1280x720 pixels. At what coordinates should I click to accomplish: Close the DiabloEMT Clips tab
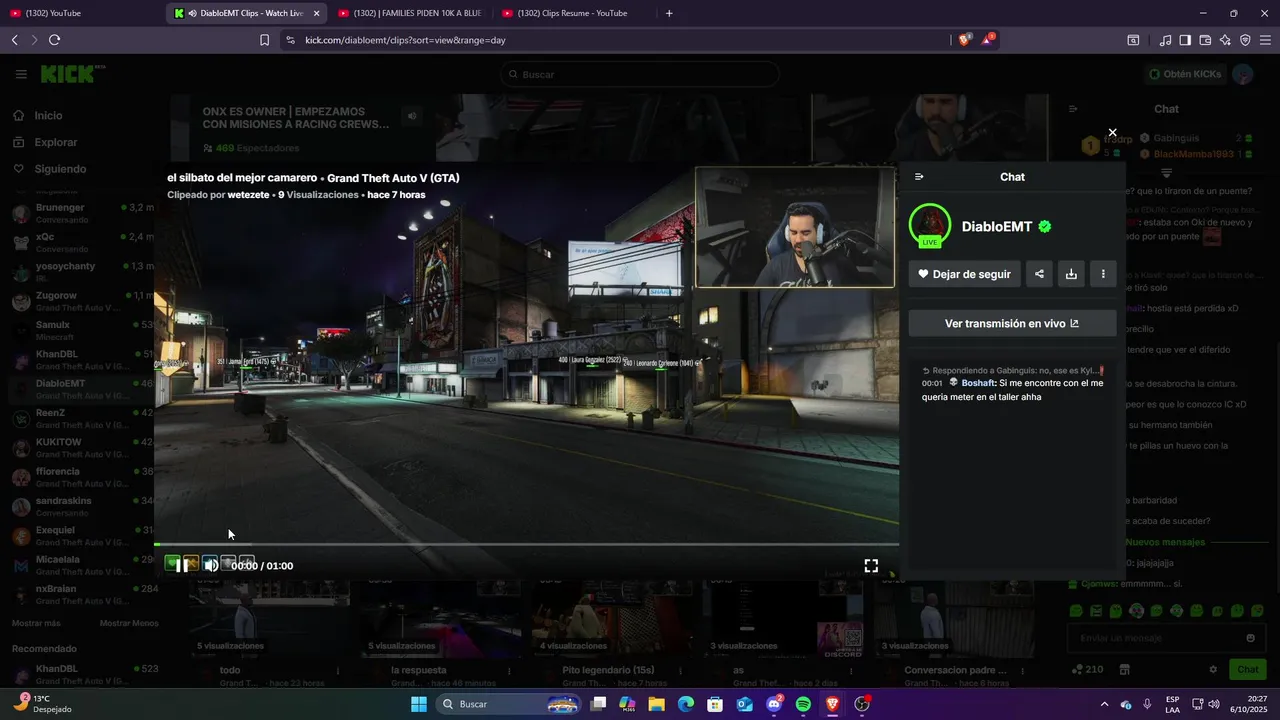click(316, 13)
